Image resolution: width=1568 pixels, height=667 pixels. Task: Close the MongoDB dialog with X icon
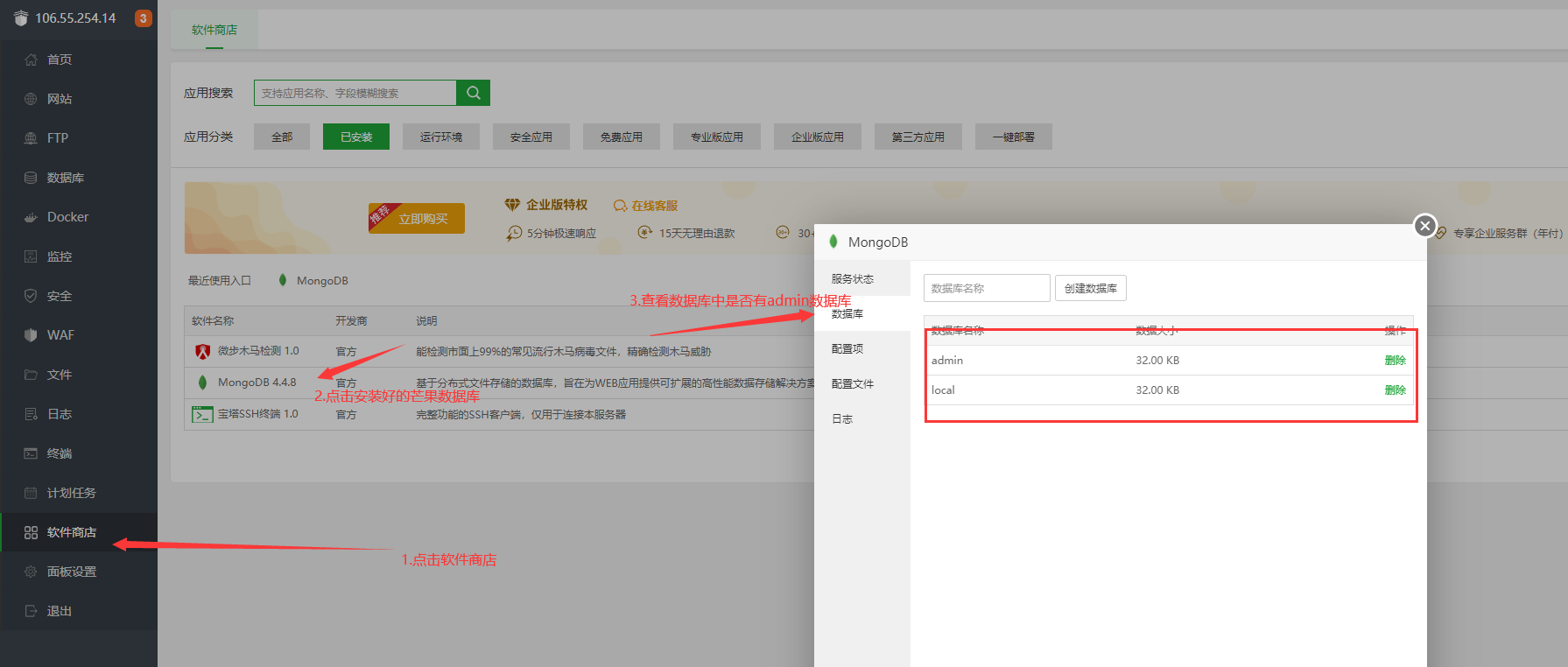click(1424, 226)
